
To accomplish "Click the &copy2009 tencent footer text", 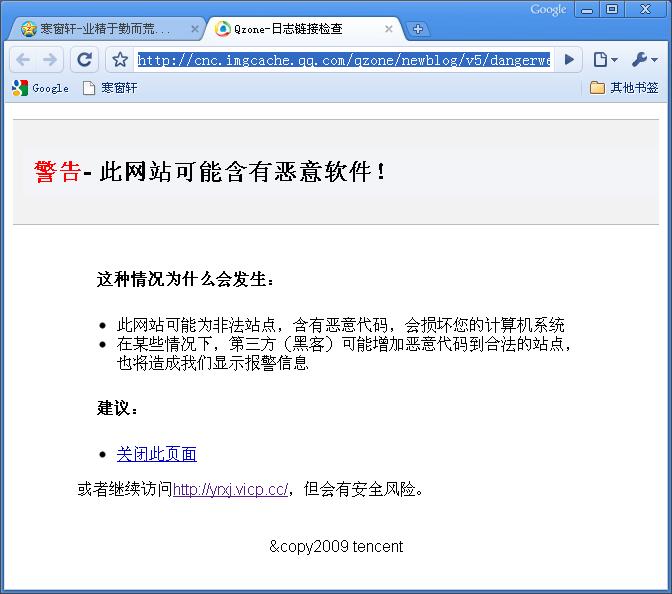I will 336,546.
